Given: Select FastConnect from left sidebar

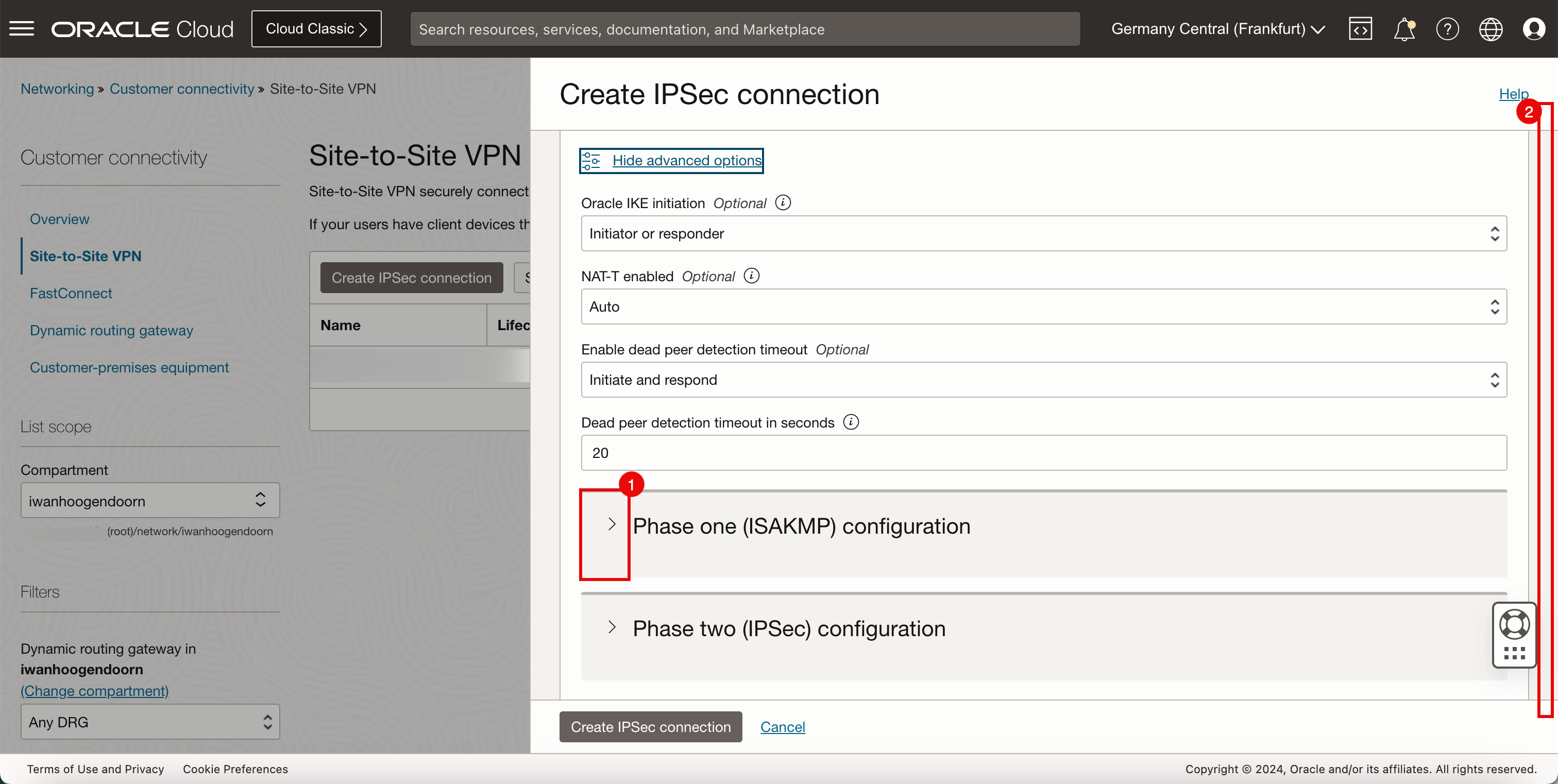Looking at the screenshot, I should (71, 293).
